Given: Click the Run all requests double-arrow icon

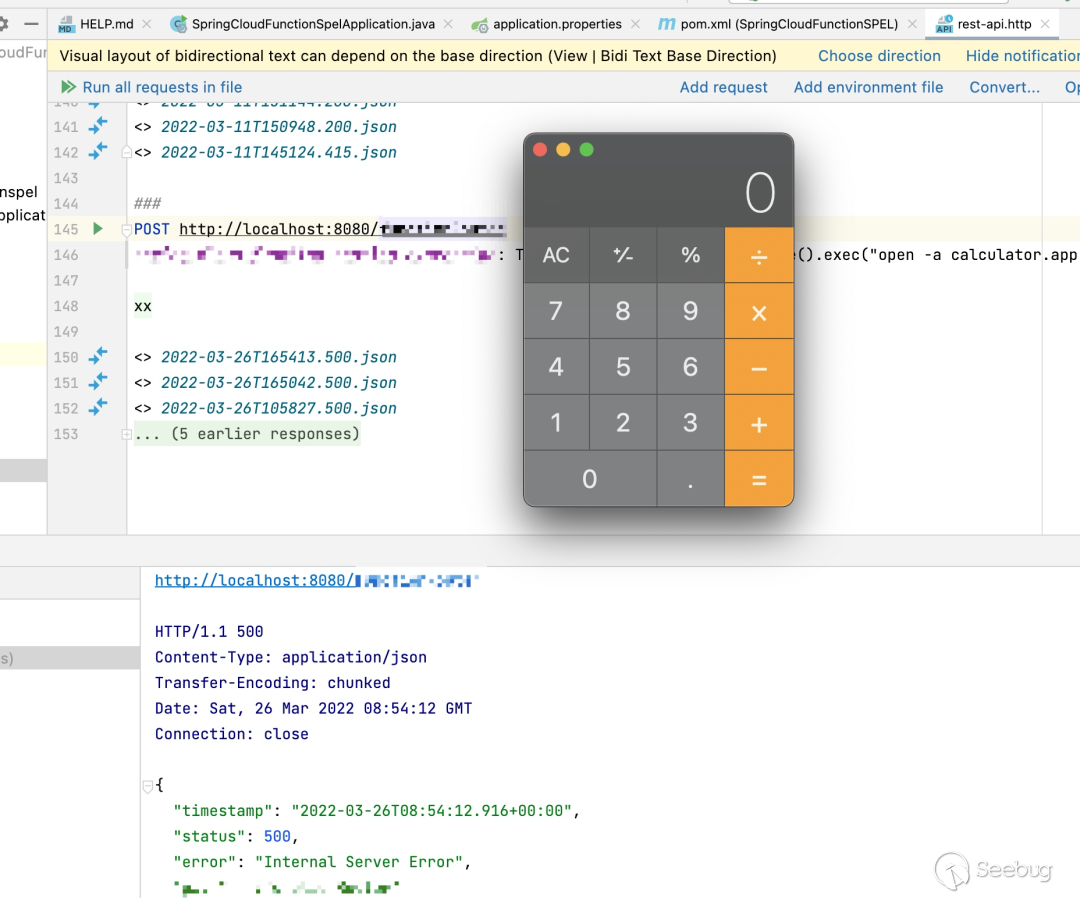Looking at the screenshot, I should coord(68,87).
